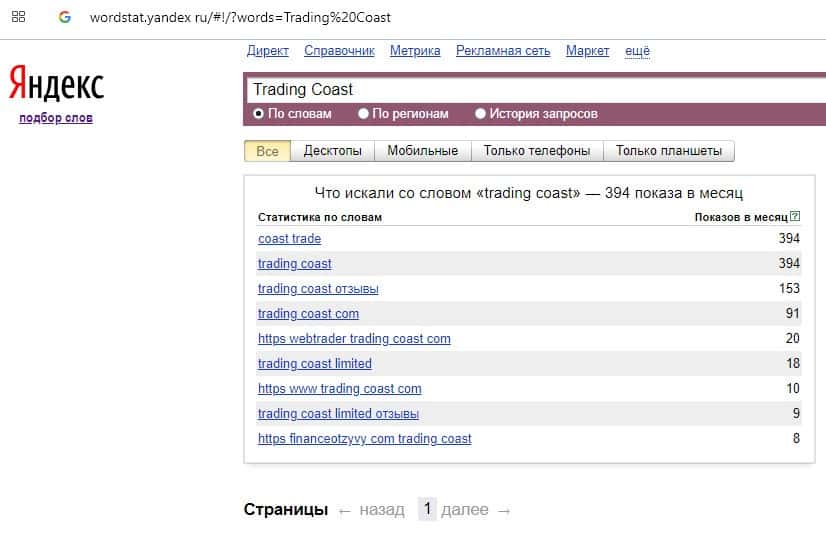Click the 91 impressions value
The height and width of the screenshot is (550, 826).
pyautogui.click(x=792, y=313)
